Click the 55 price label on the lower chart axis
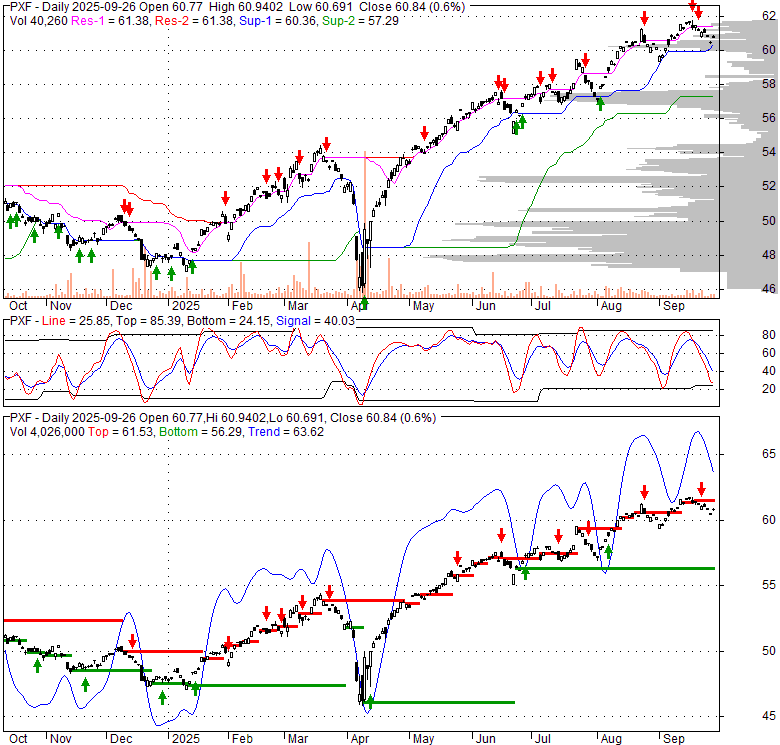The height and width of the screenshot is (745, 780). click(769, 585)
